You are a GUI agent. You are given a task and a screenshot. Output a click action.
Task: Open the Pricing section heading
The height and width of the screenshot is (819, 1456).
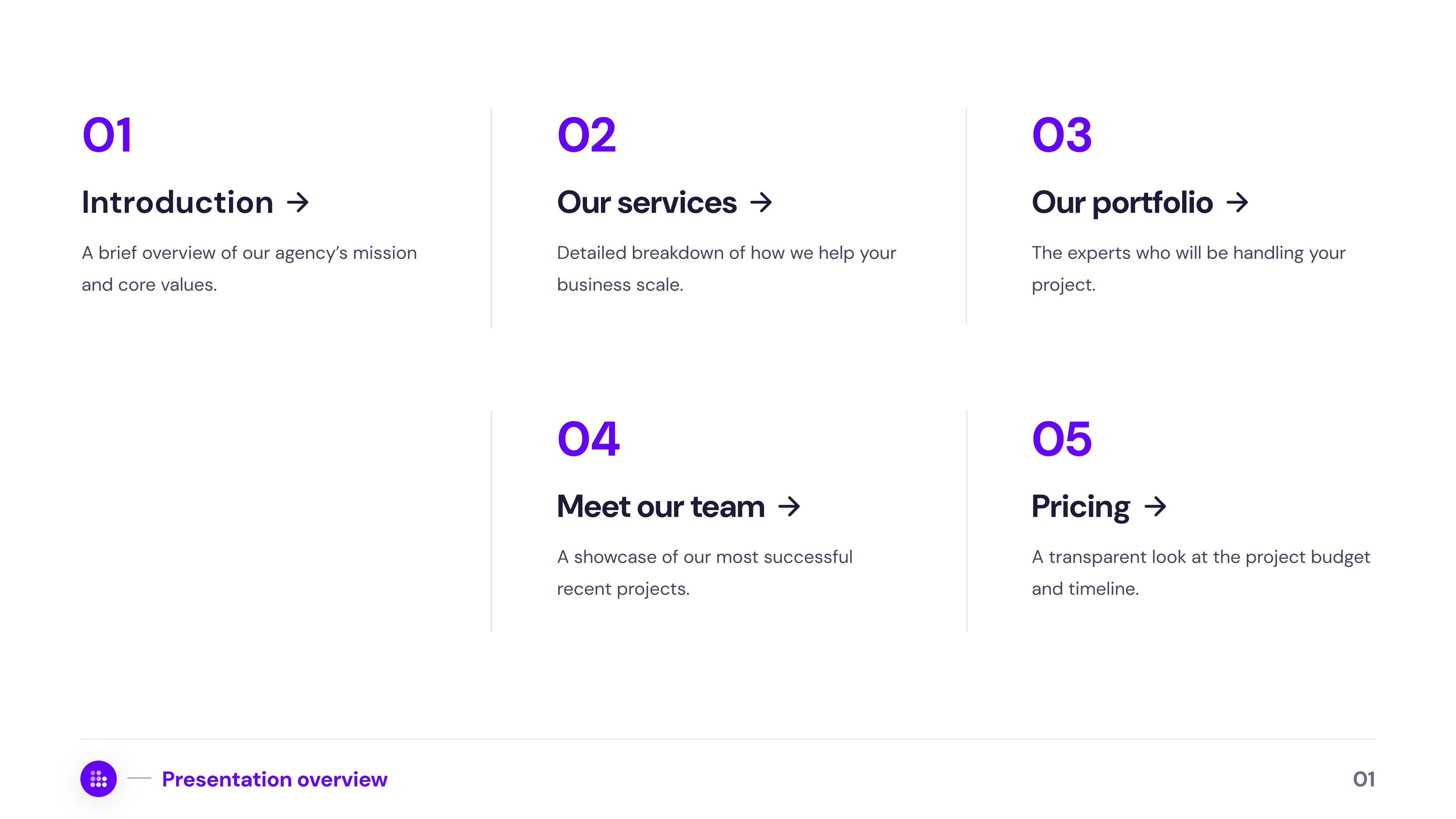1080,507
